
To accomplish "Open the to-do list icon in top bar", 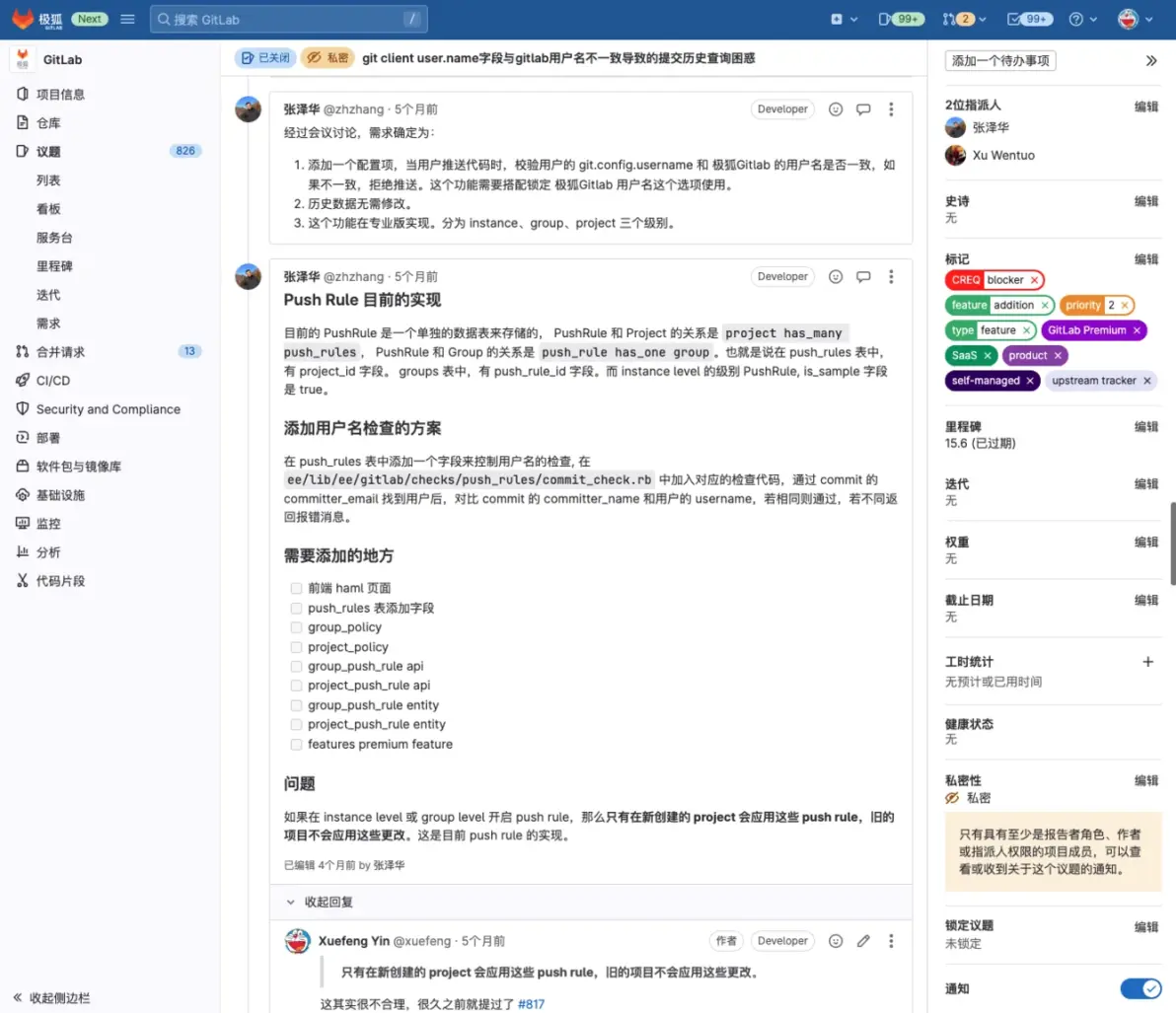I will [1029, 20].
